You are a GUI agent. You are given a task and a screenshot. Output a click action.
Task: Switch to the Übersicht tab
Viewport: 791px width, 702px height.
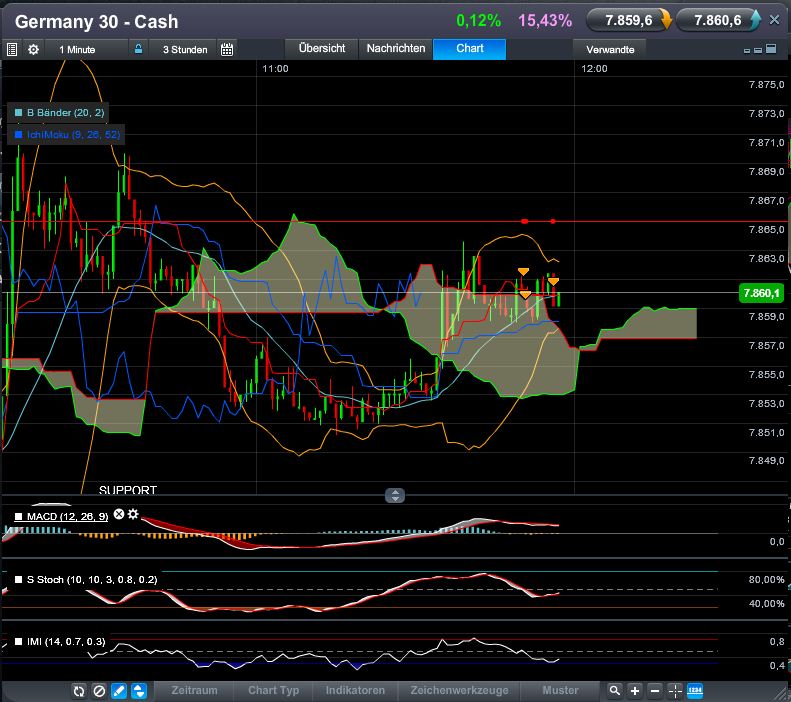pos(322,48)
